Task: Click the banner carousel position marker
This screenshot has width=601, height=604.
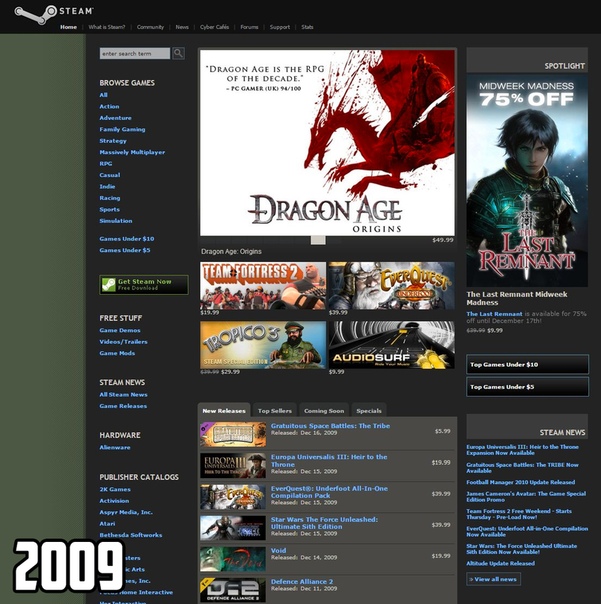Action: click(x=318, y=240)
